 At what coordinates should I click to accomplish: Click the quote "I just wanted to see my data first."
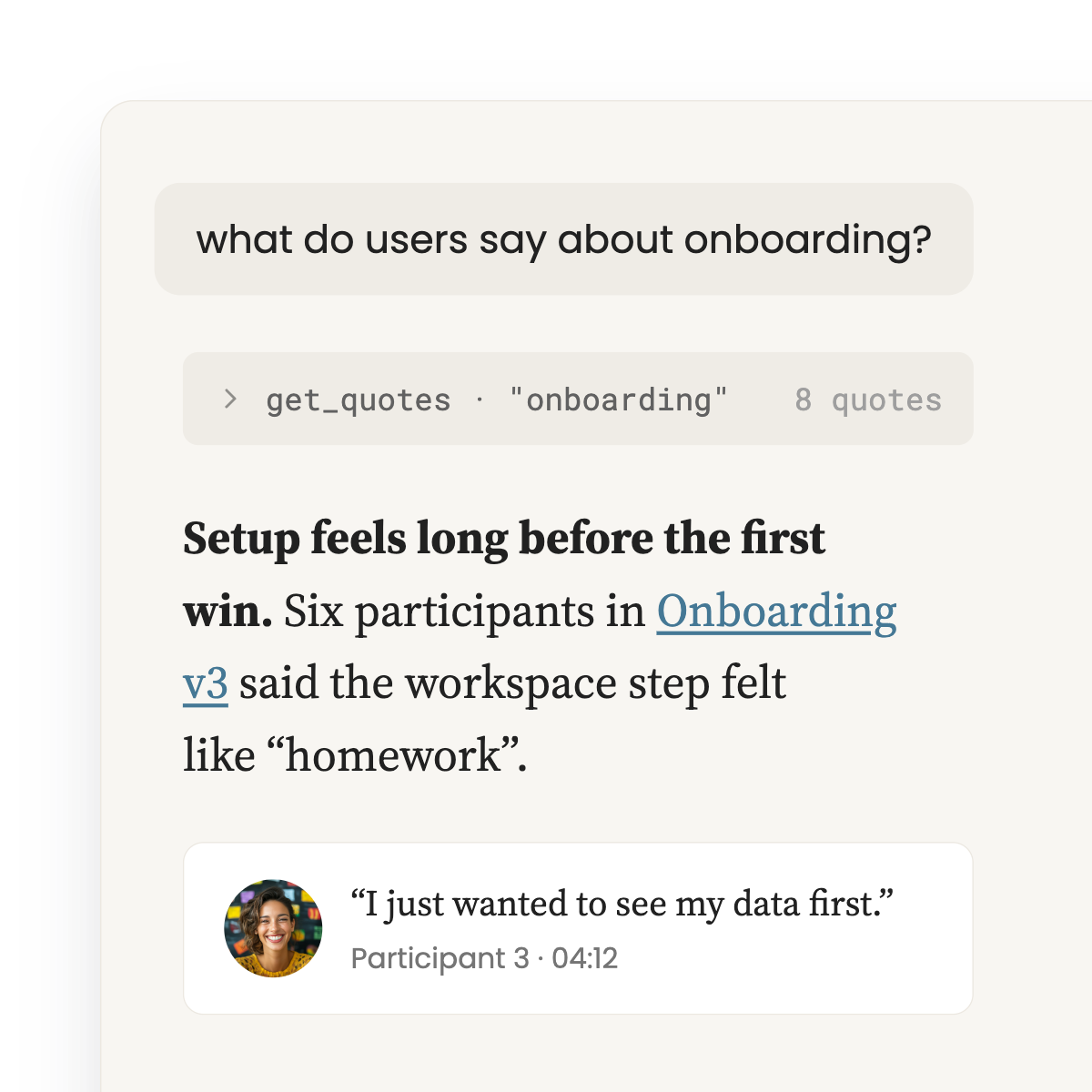[622, 905]
